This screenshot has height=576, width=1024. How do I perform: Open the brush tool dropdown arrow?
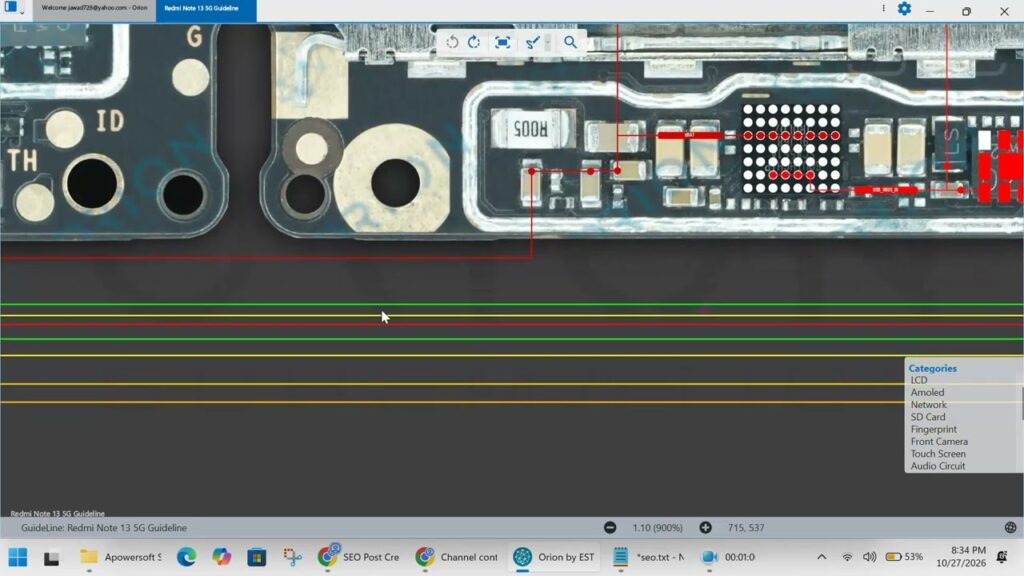[x=548, y=42]
